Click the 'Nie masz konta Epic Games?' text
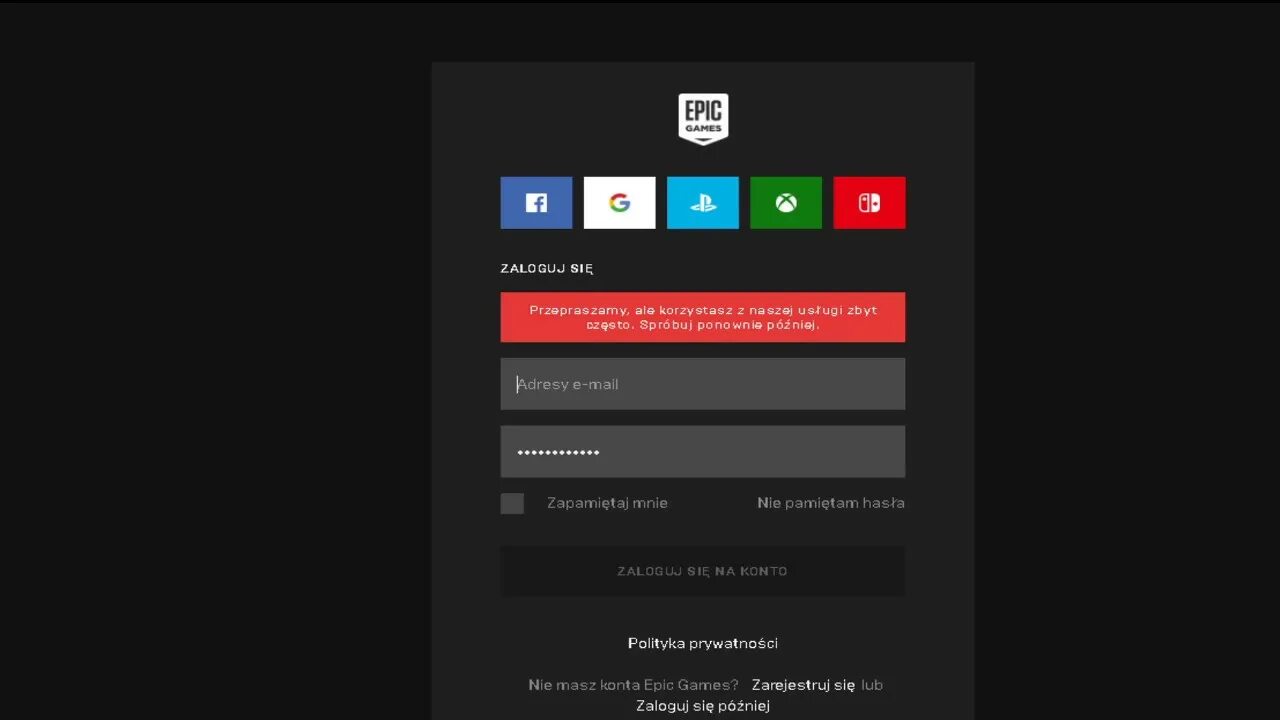This screenshot has height=720, width=1280. pyautogui.click(x=633, y=685)
